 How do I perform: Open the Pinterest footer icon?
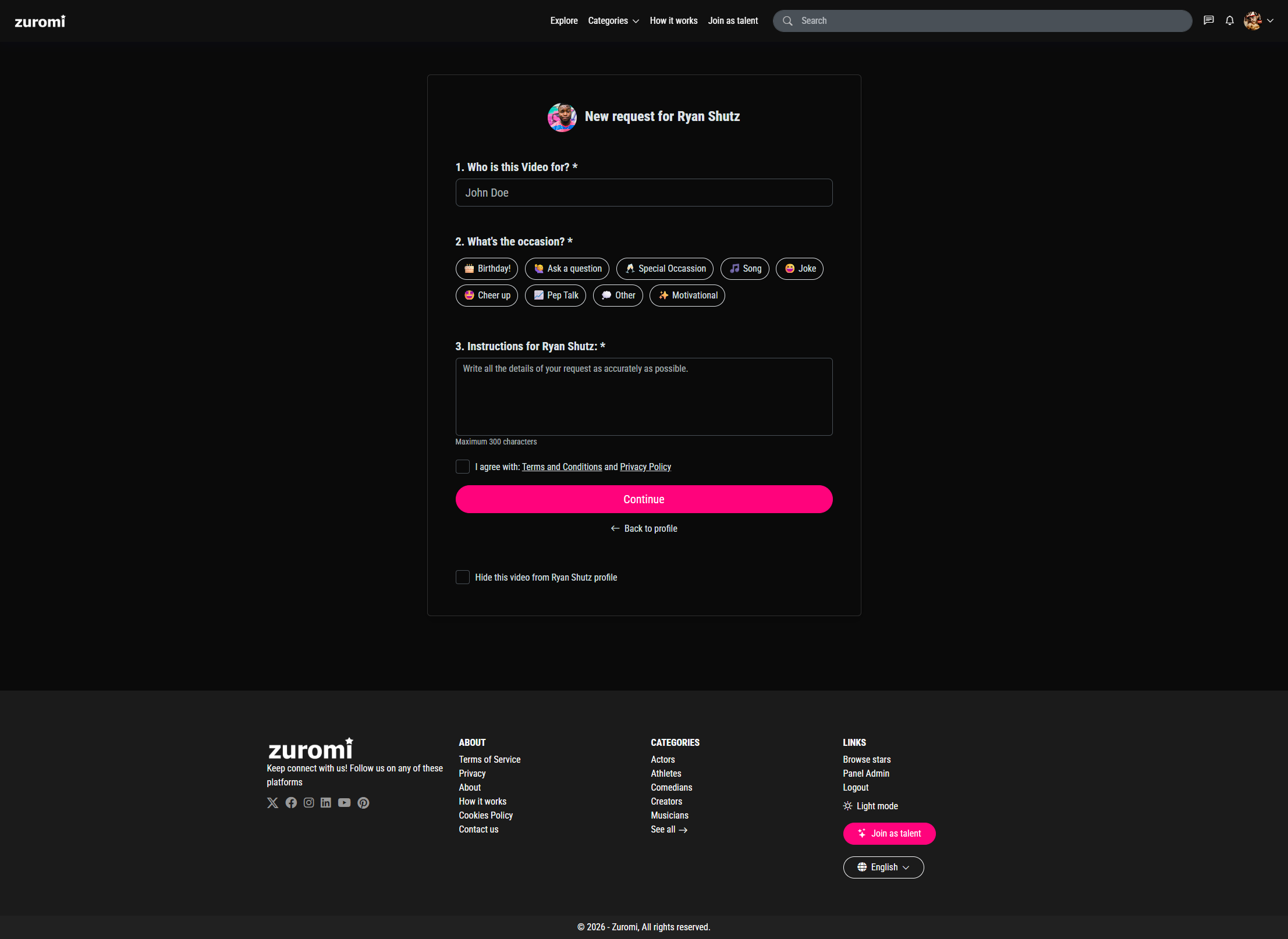pyautogui.click(x=363, y=803)
